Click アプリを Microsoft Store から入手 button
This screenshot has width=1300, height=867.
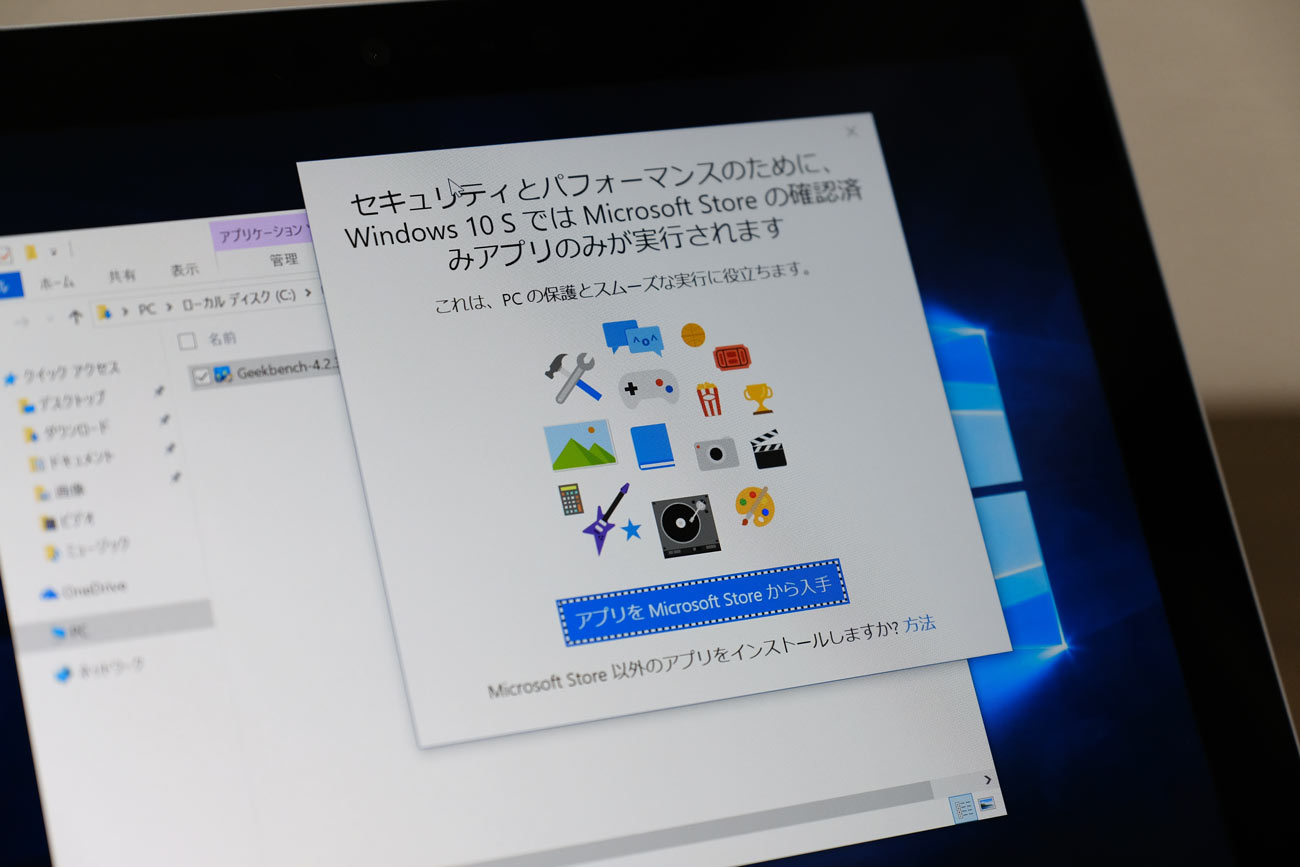coord(702,603)
